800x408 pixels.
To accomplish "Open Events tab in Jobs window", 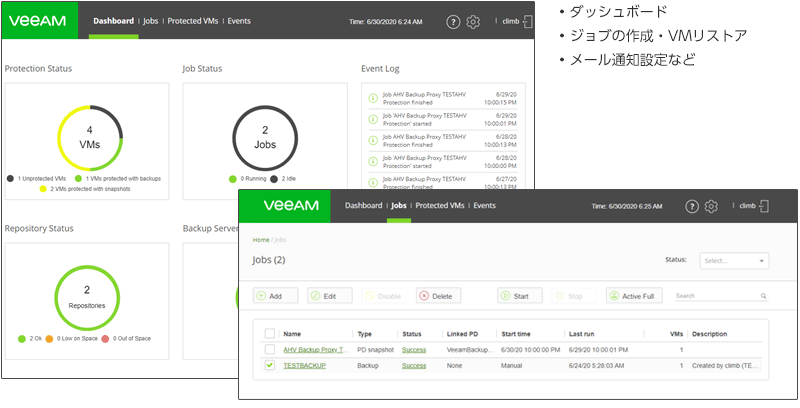I will coord(484,206).
